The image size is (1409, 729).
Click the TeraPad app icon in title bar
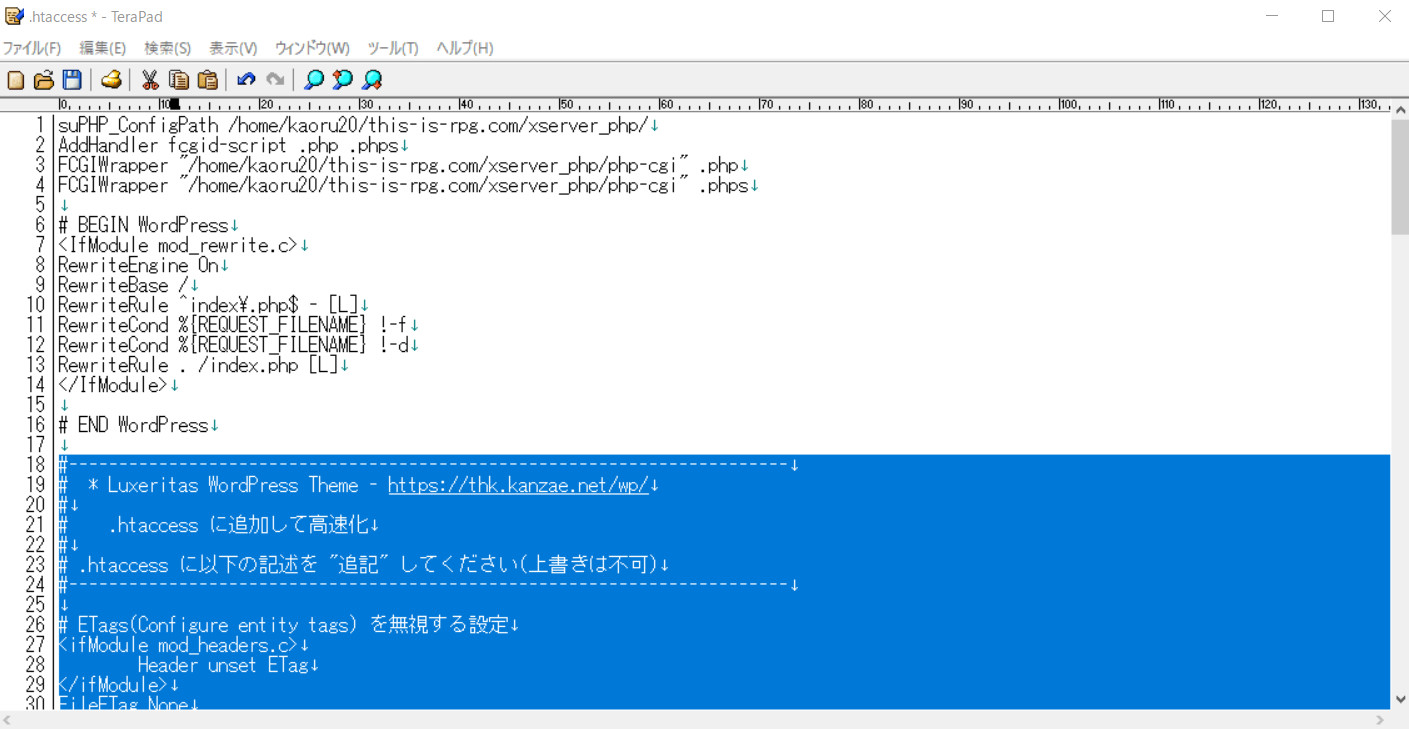tap(14, 16)
